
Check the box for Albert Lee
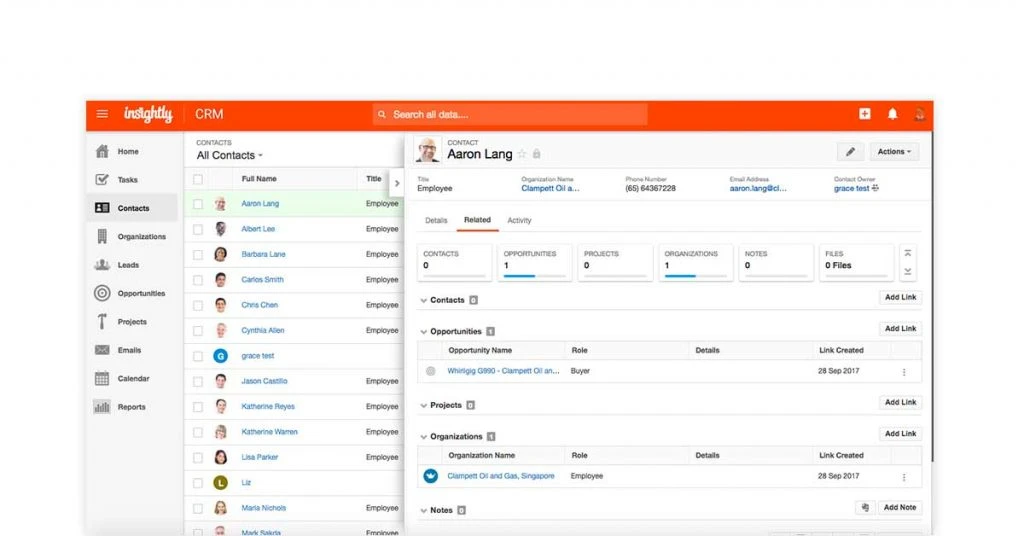point(198,229)
